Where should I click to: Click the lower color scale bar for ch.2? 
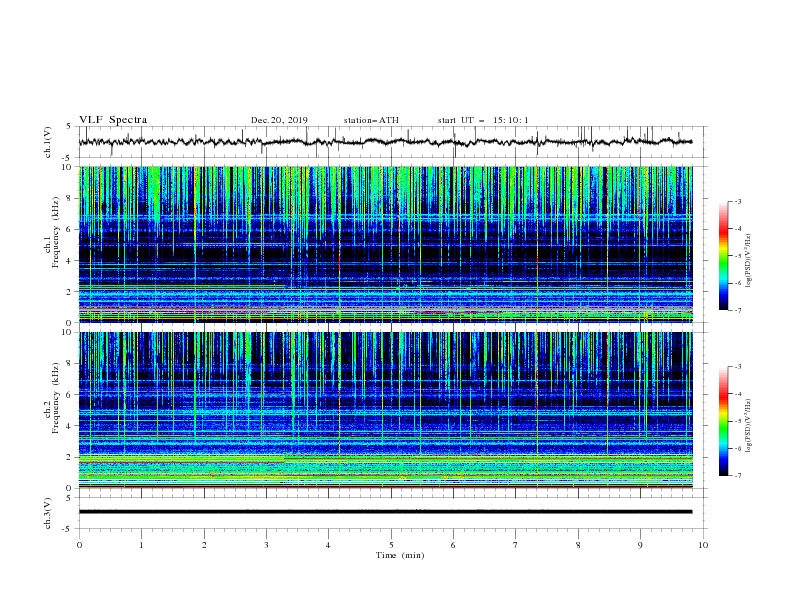[723, 421]
